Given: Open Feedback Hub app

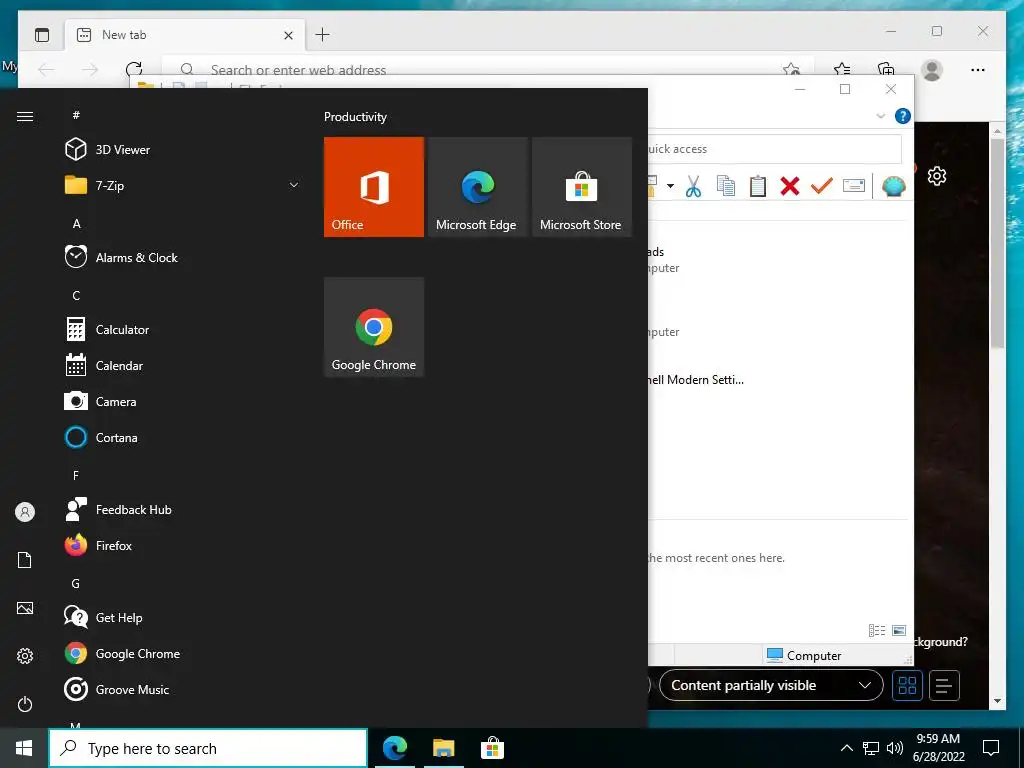Looking at the screenshot, I should click(x=118, y=509).
